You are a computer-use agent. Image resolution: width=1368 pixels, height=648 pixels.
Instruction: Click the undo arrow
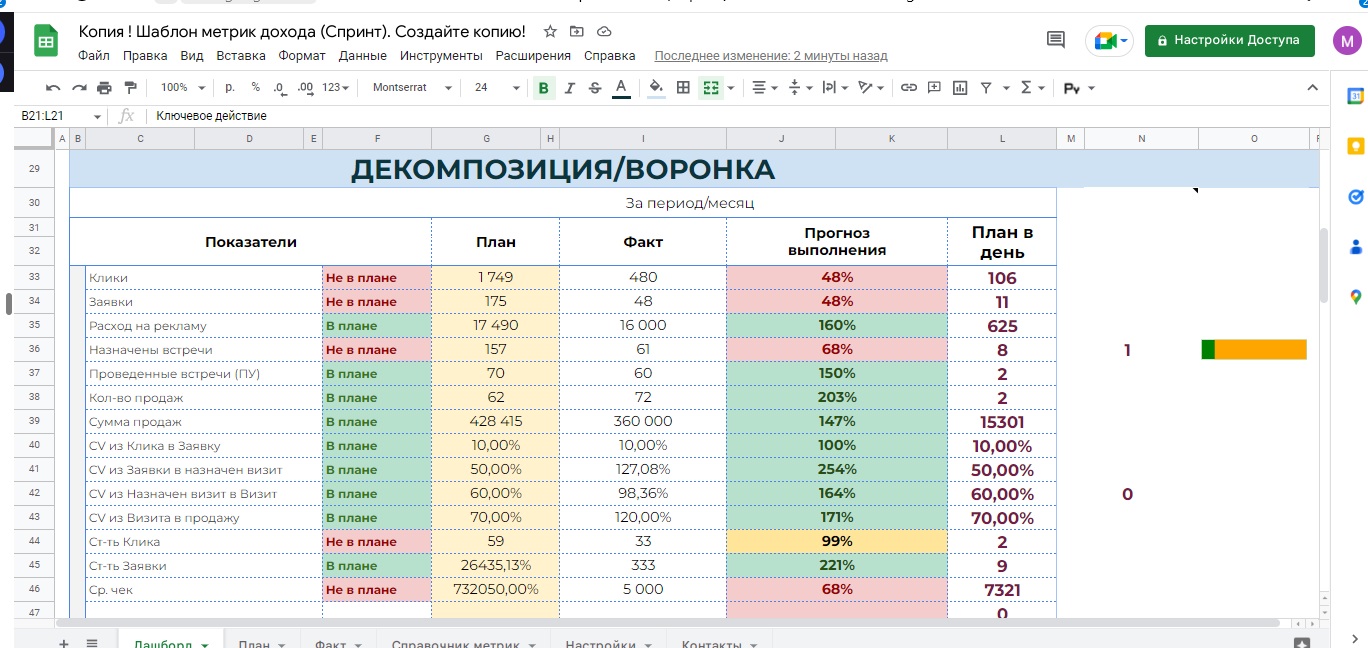[52, 88]
